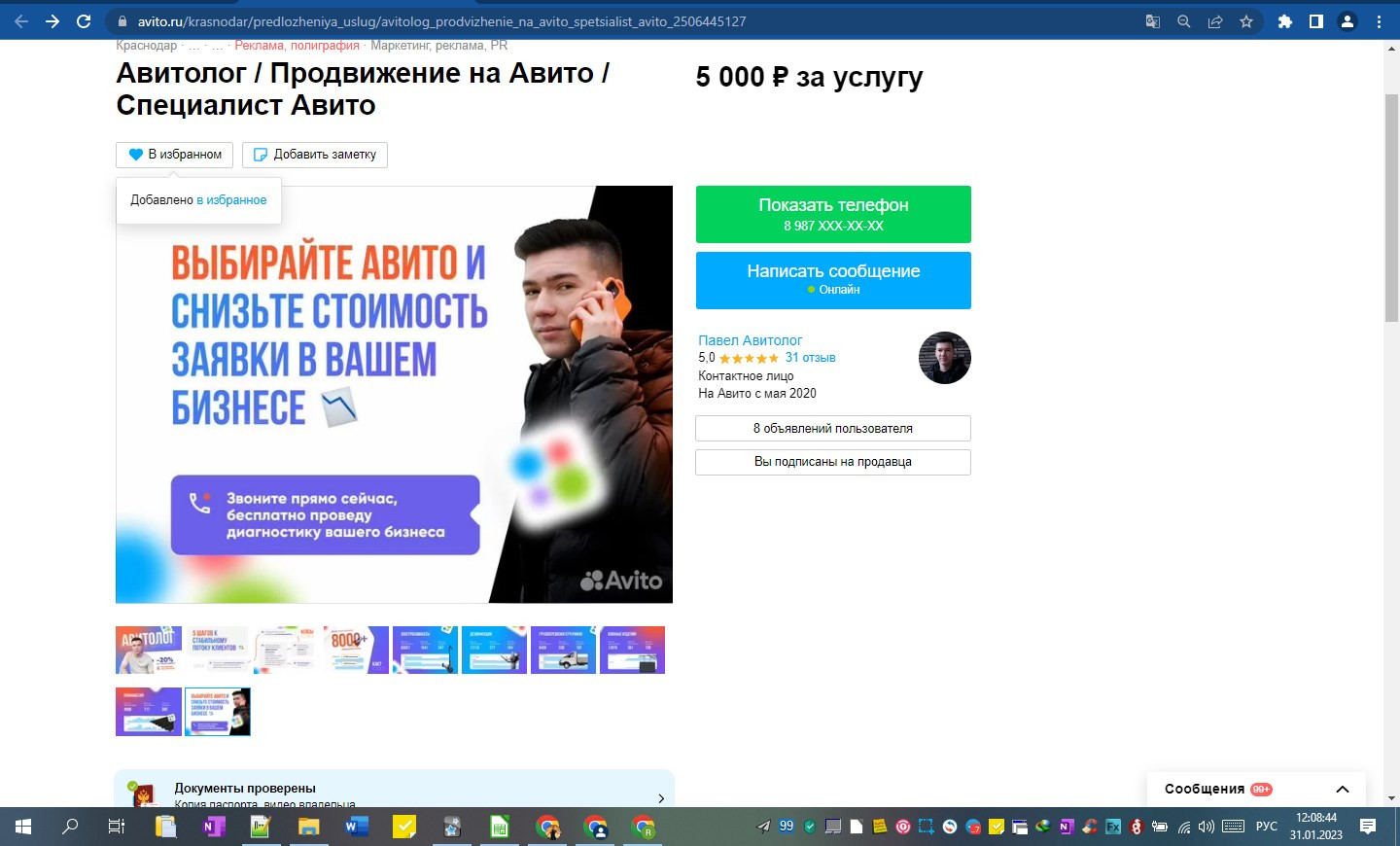The height and width of the screenshot is (846, 1400).
Task: Select the electric scooter thumbnail
Action: click(x=425, y=650)
